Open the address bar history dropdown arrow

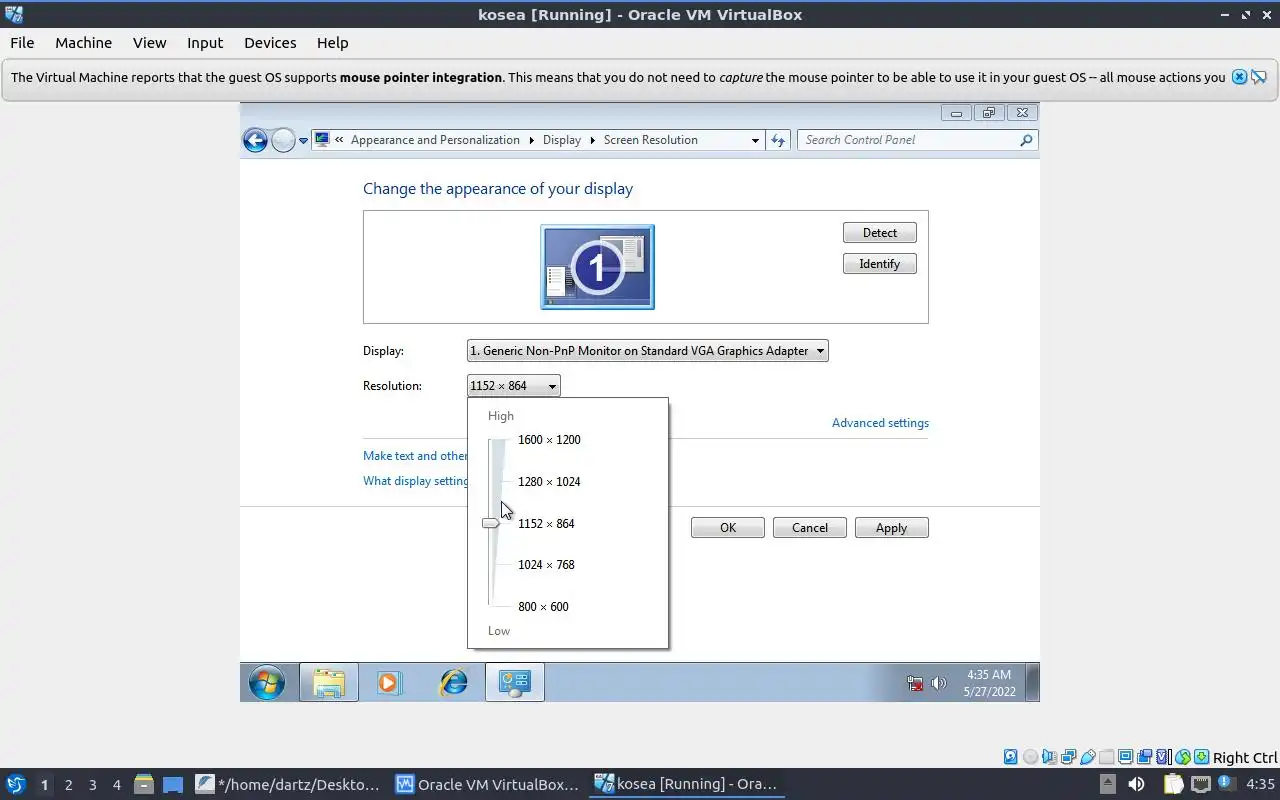click(755, 140)
